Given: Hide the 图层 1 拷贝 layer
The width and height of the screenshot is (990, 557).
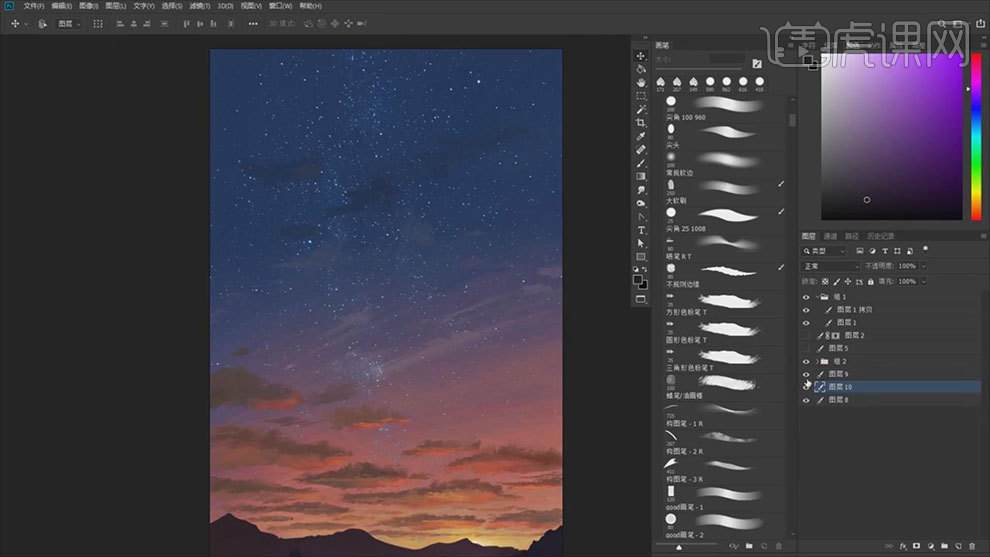Looking at the screenshot, I should pos(806,310).
